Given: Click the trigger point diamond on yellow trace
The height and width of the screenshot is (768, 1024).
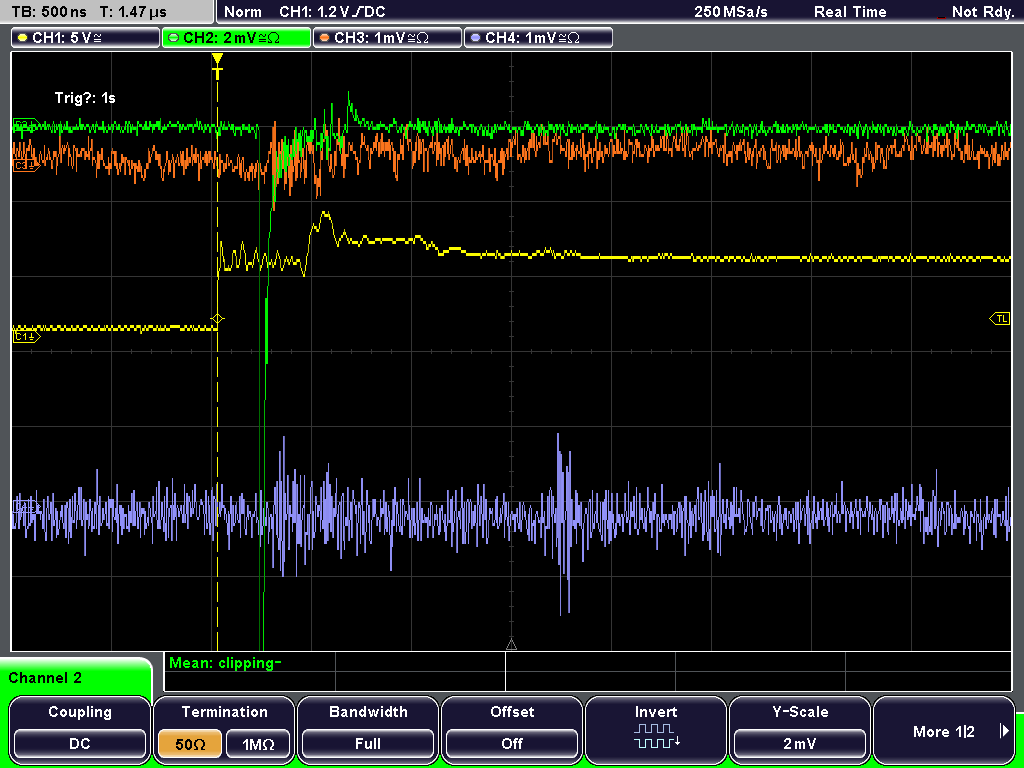Looking at the screenshot, I should (x=217, y=319).
